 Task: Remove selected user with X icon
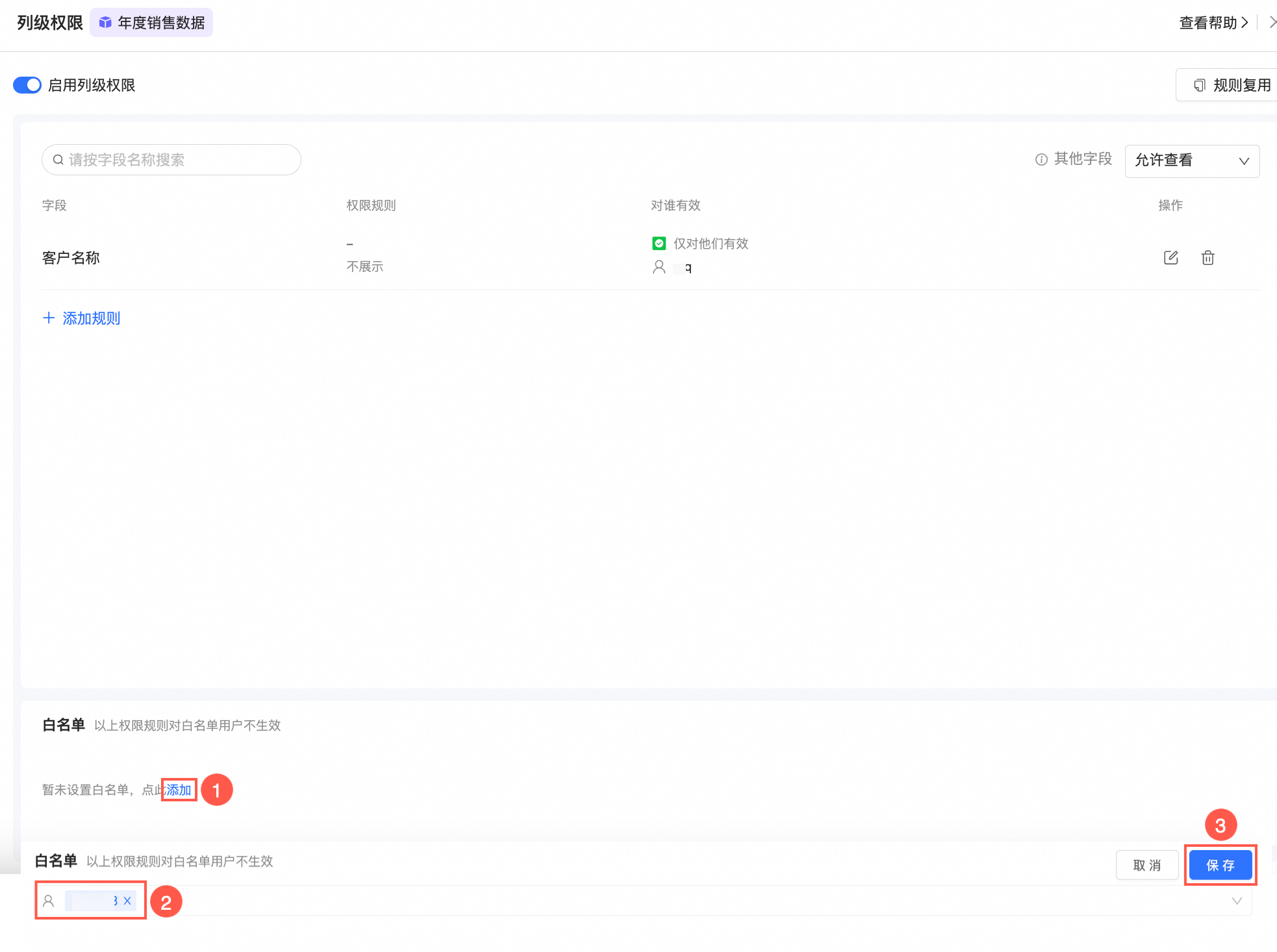pos(127,901)
